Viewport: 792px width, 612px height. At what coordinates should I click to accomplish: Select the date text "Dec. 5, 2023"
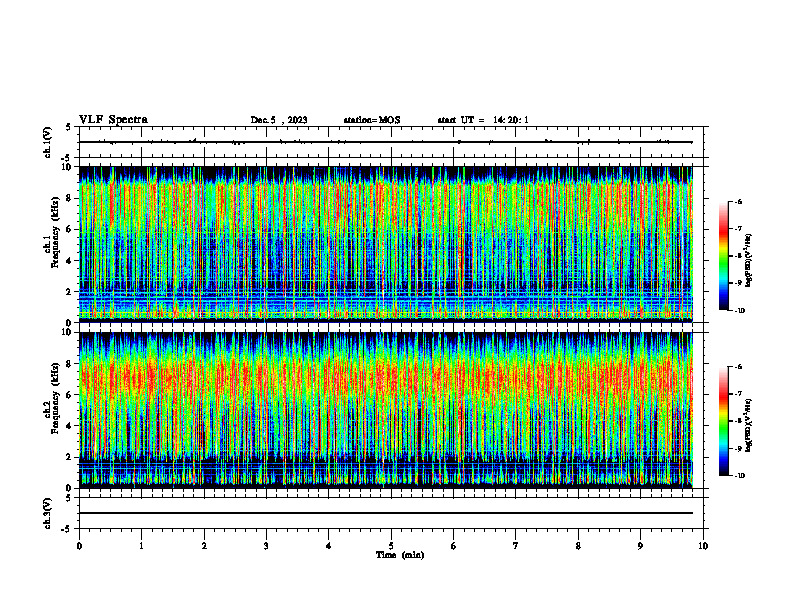[x=279, y=120]
